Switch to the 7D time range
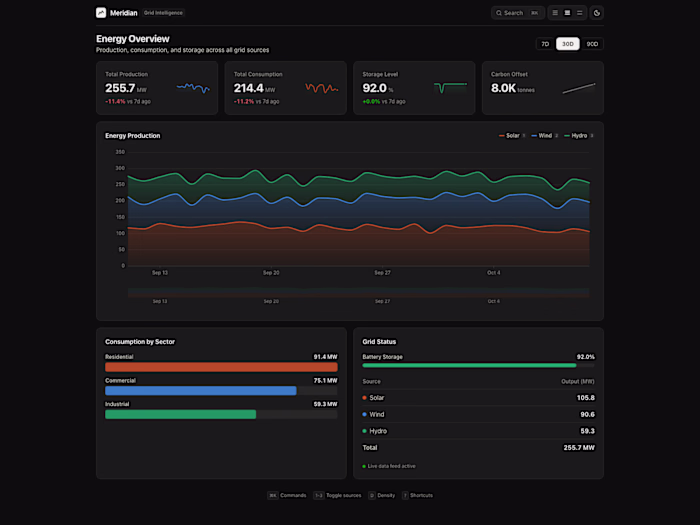700x525 pixels. pyautogui.click(x=545, y=44)
